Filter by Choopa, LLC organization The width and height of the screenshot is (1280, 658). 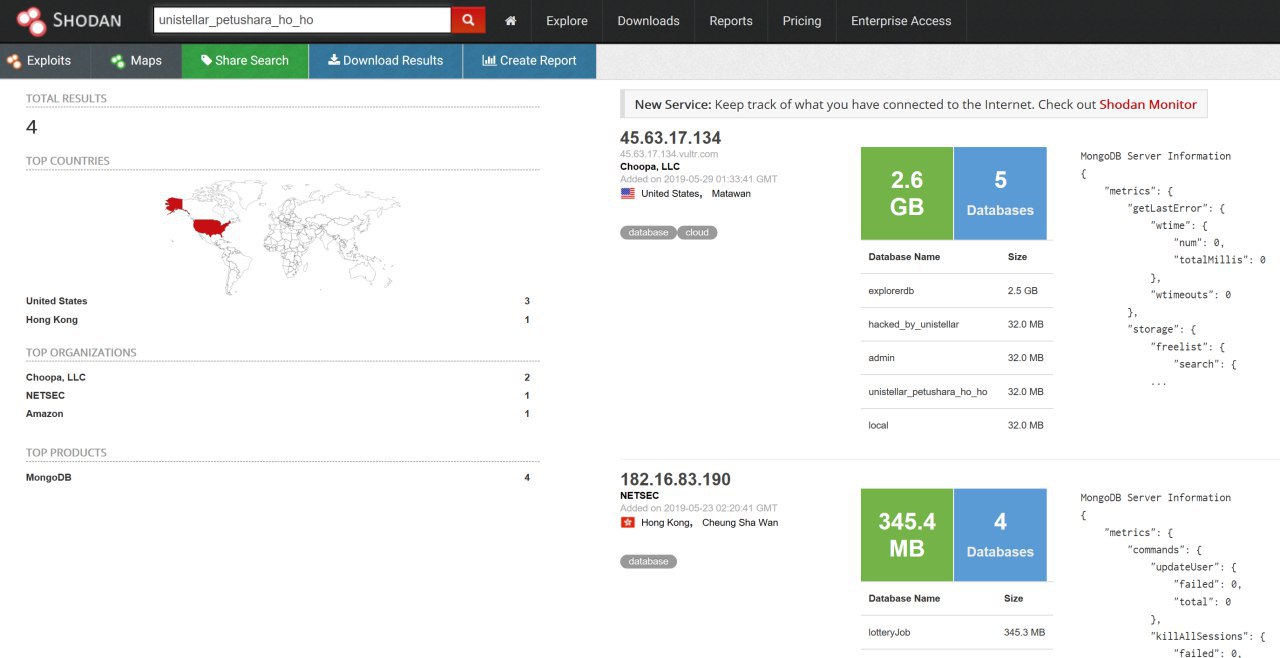56,377
